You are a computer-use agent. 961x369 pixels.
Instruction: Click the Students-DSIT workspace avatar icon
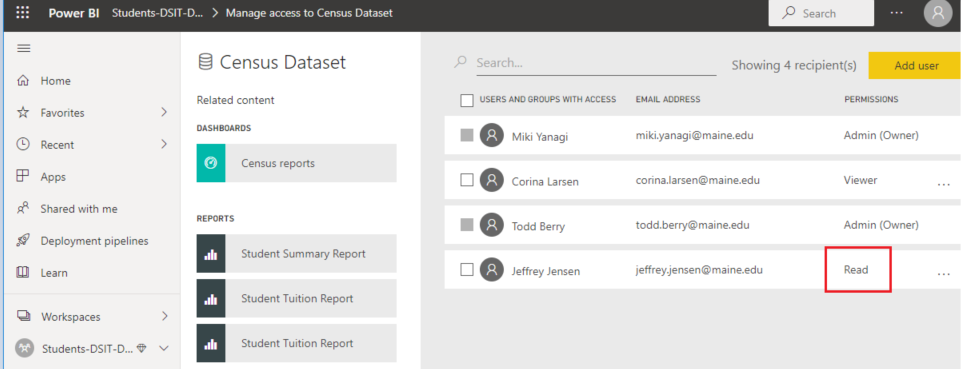[x=25, y=348]
